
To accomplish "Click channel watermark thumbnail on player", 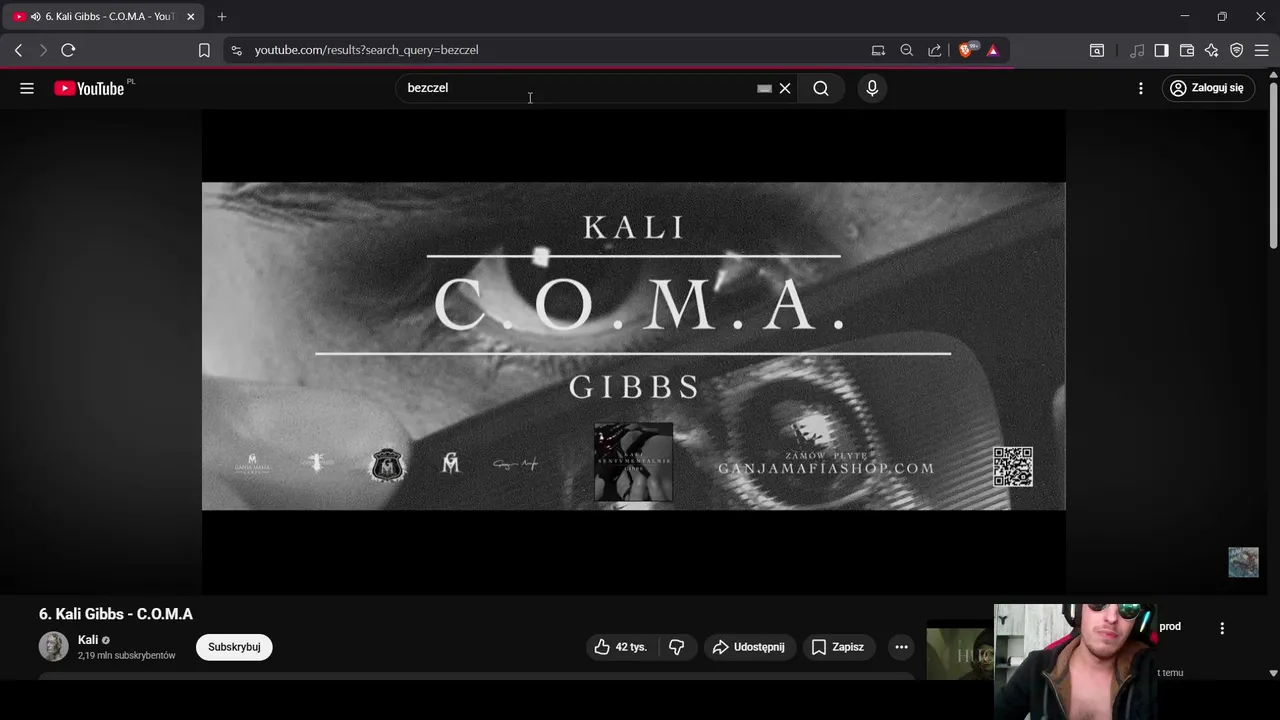I will tap(1243, 562).
